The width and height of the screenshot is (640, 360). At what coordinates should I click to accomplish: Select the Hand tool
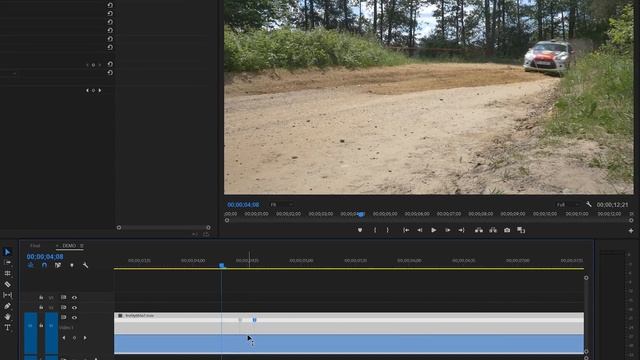[7, 316]
